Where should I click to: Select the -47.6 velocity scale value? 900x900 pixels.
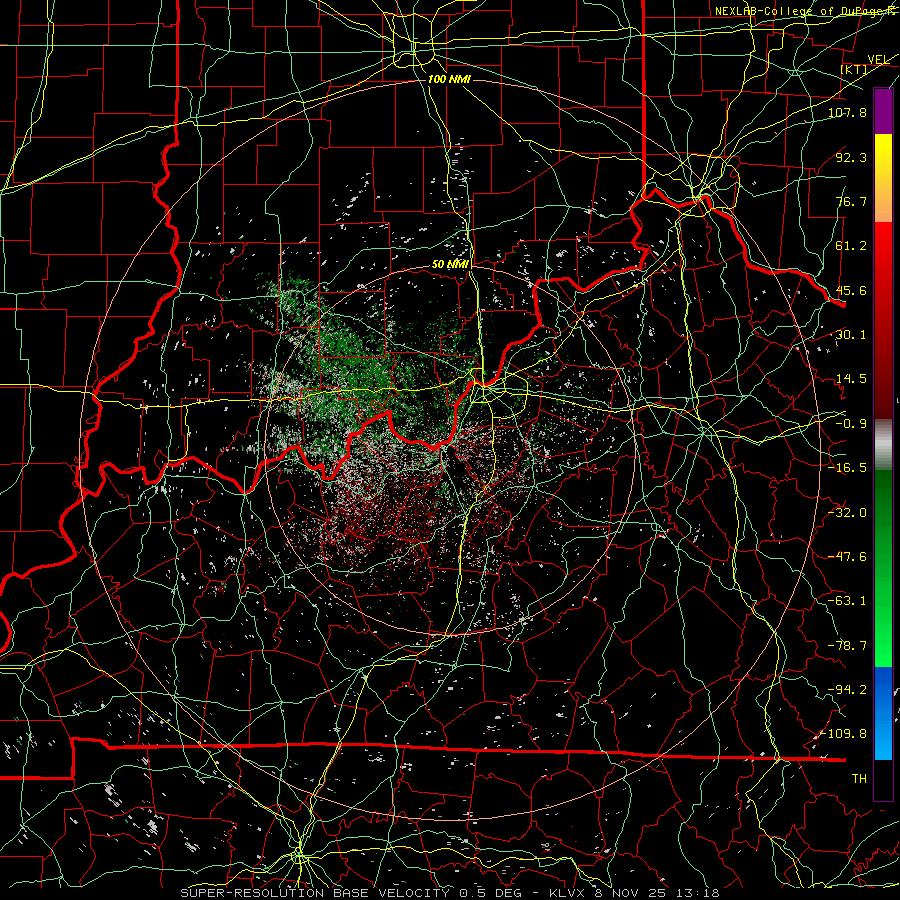(847, 557)
